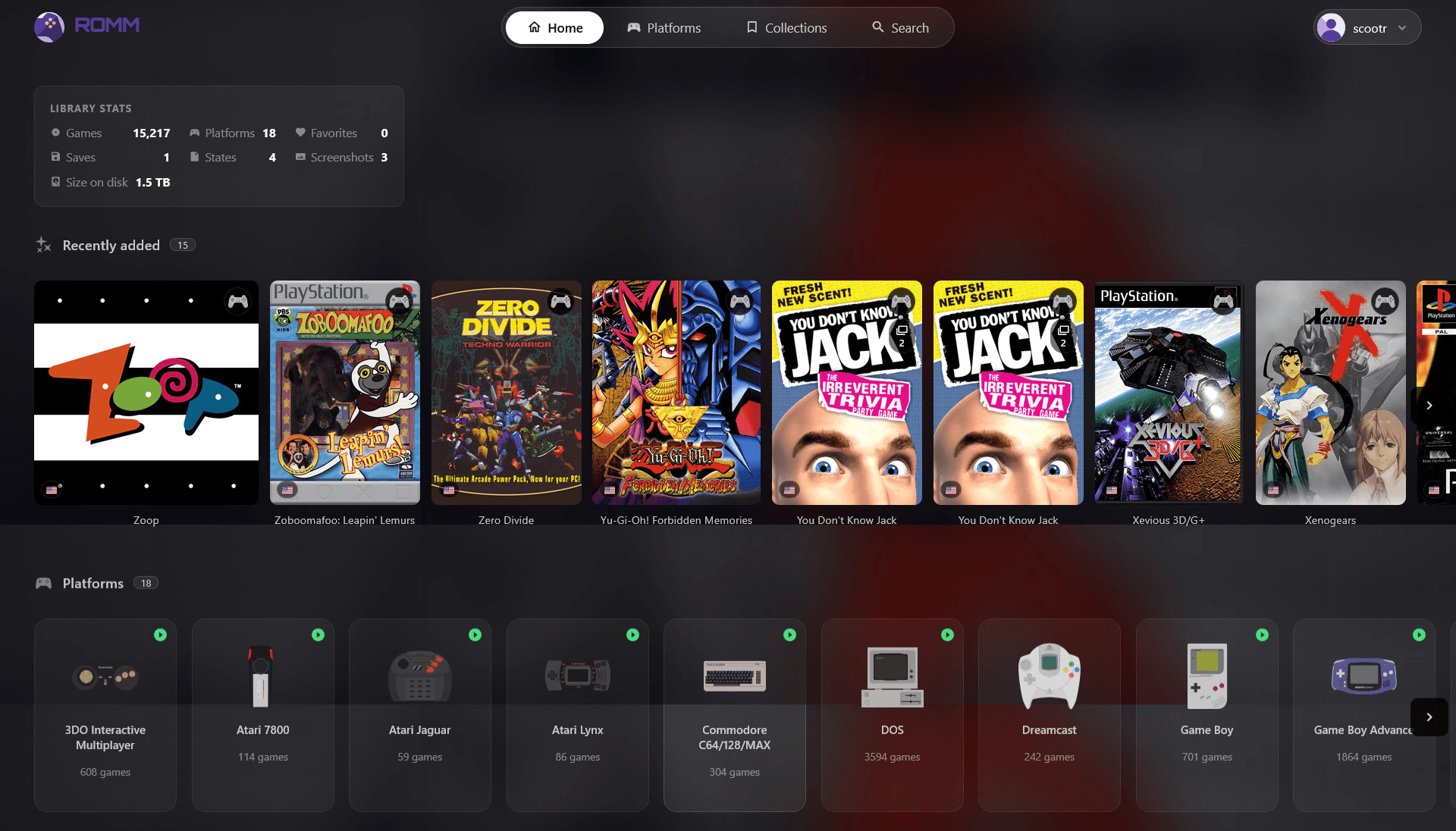The width and height of the screenshot is (1456, 831).
Task: Click controller icon on Zoboomafoo cover
Action: 400,302
